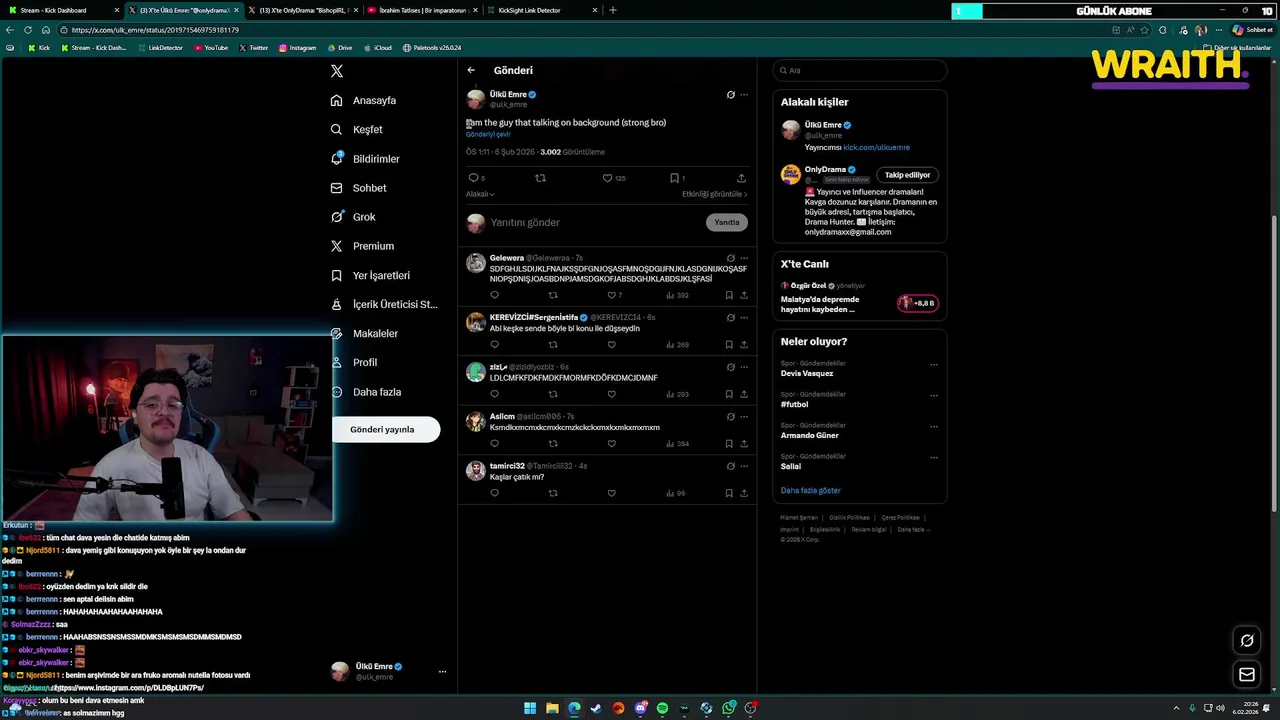Open more options on Aslicm's reply

click(x=744, y=416)
